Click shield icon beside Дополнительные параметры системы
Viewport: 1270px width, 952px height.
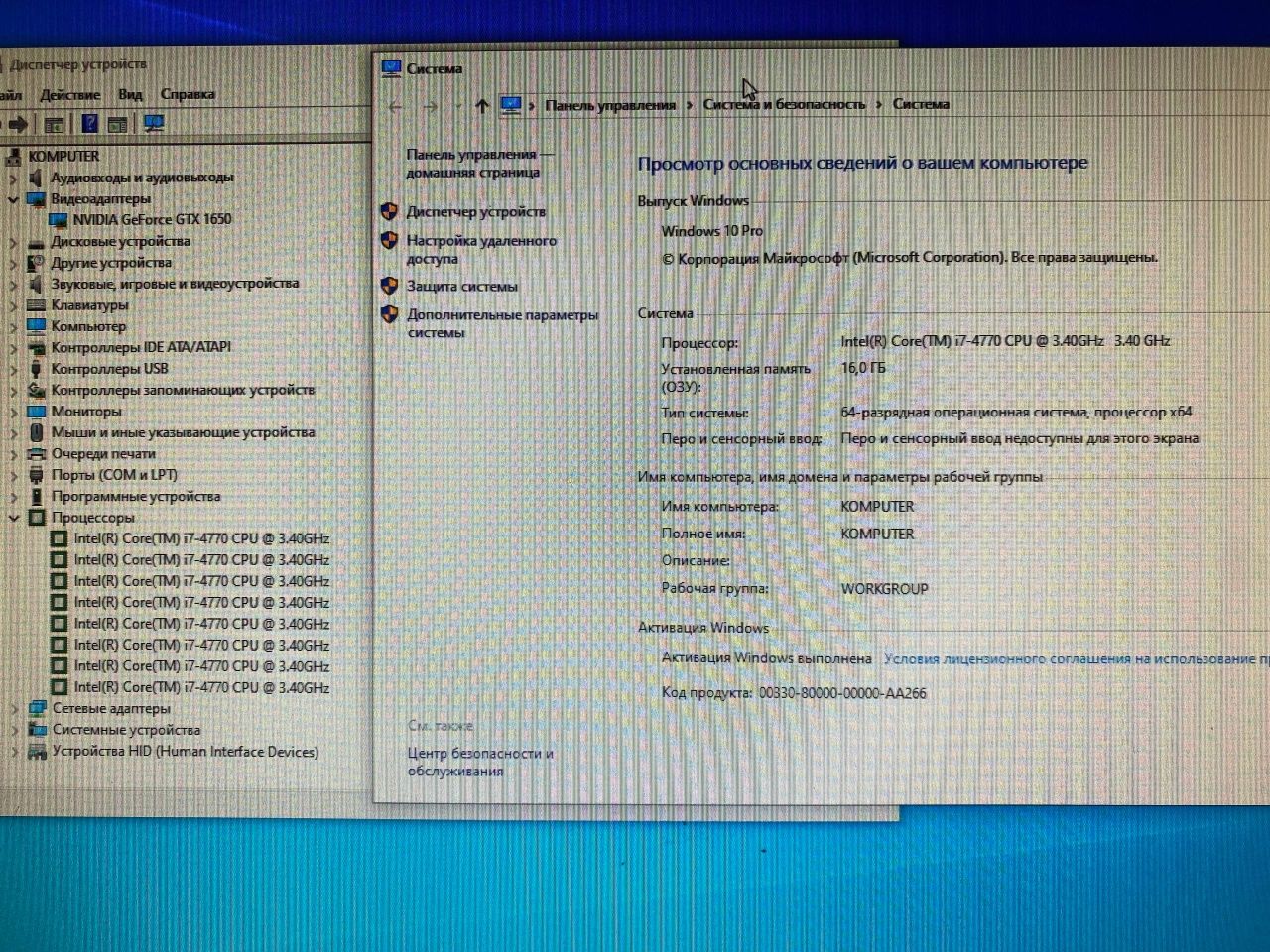tap(389, 314)
